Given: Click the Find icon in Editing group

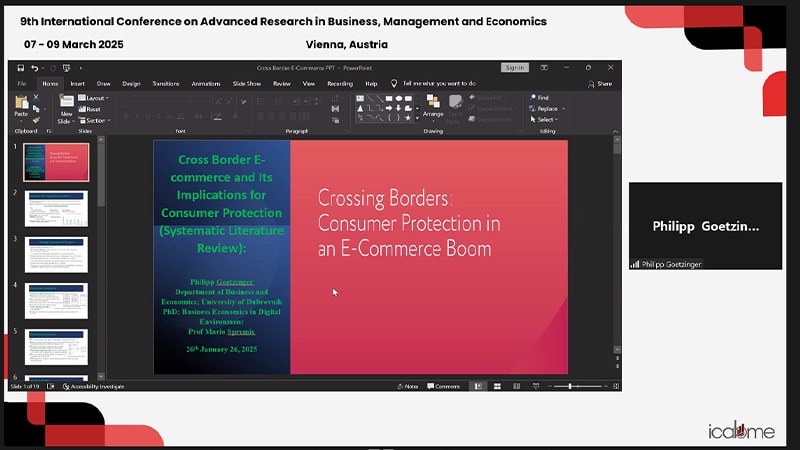Looking at the screenshot, I should point(541,98).
